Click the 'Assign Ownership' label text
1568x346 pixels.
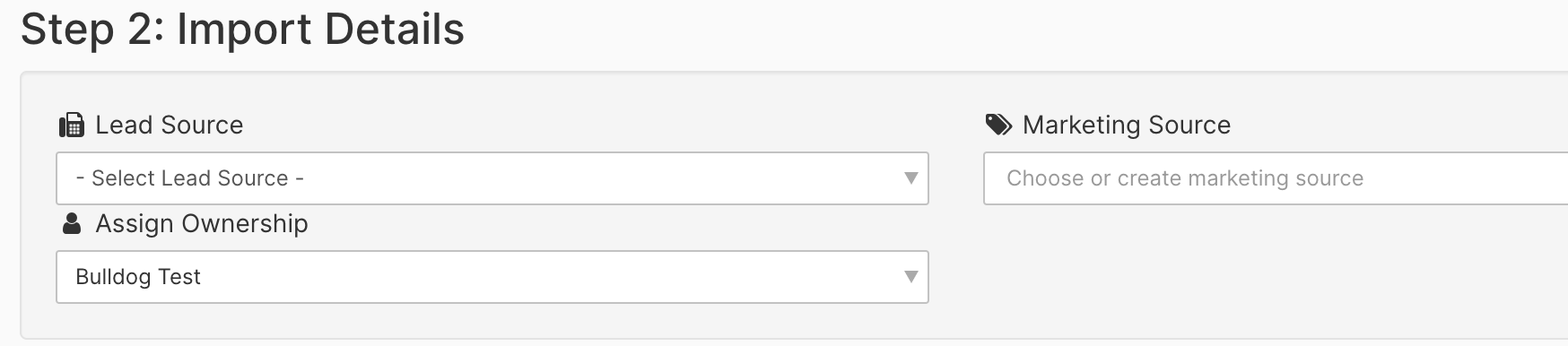click(202, 223)
